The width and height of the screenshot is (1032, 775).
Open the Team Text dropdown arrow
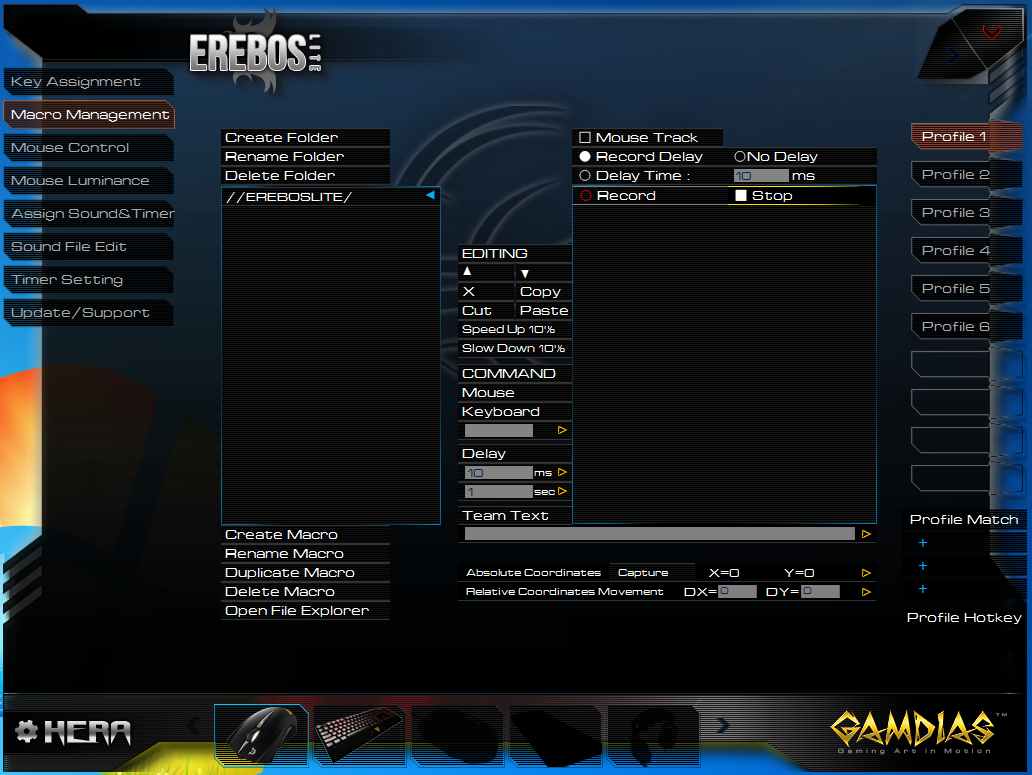coord(866,533)
